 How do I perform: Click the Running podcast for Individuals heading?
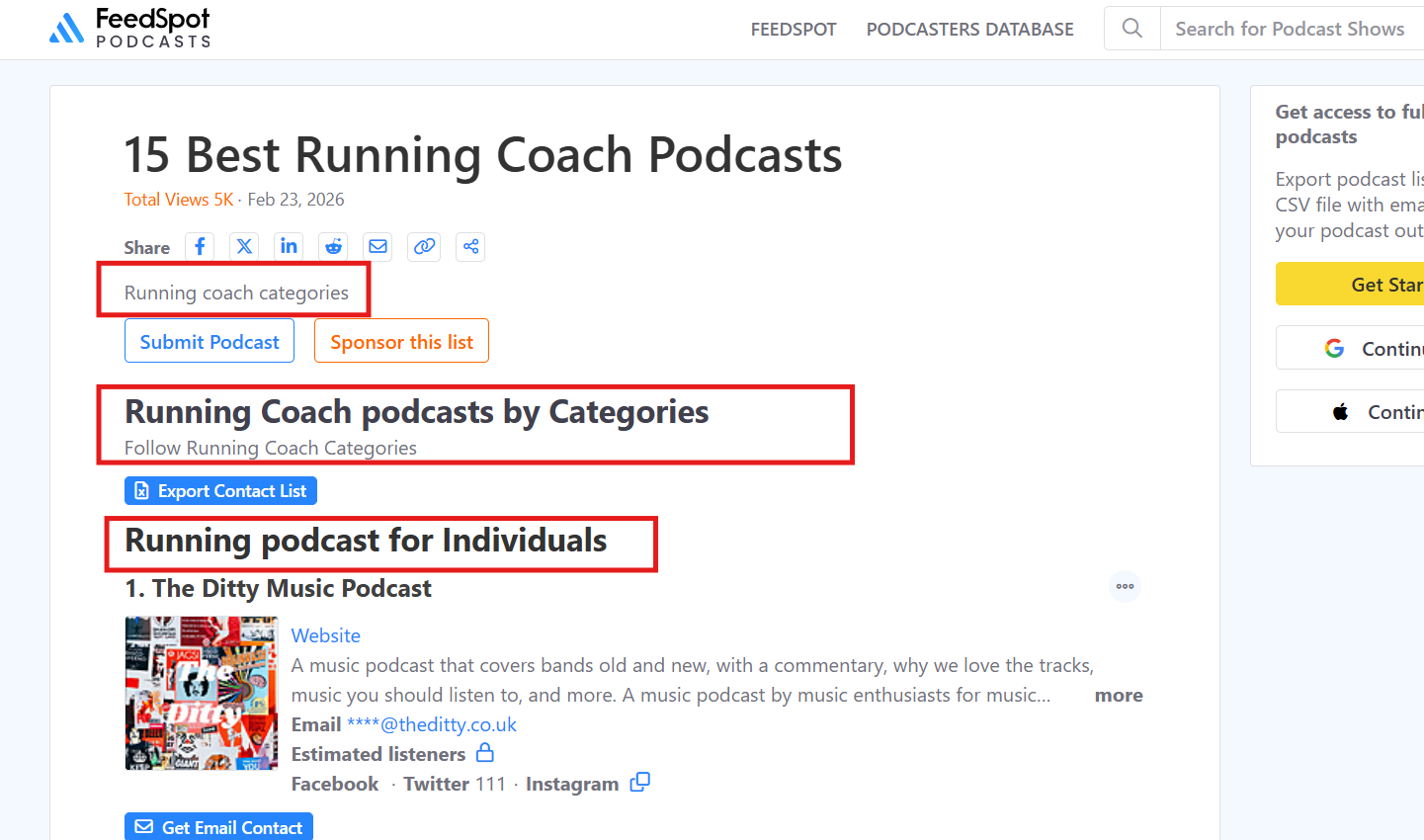pyautogui.click(x=366, y=541)
